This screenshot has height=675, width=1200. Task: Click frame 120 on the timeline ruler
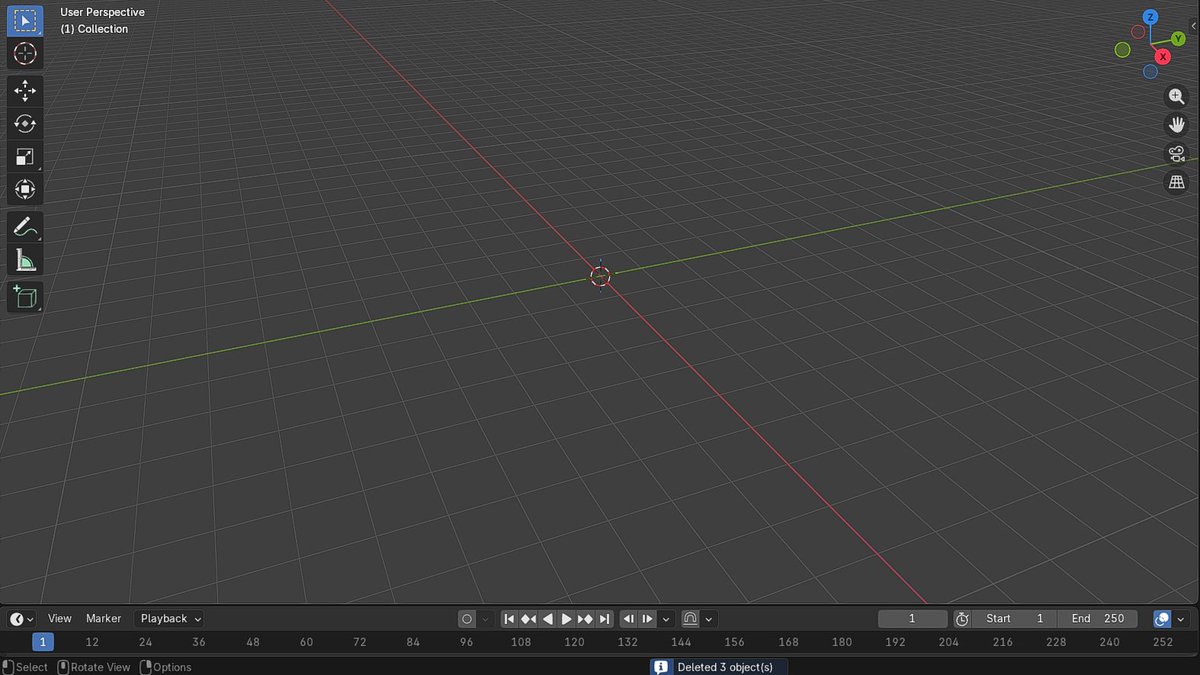pos(574,642)
